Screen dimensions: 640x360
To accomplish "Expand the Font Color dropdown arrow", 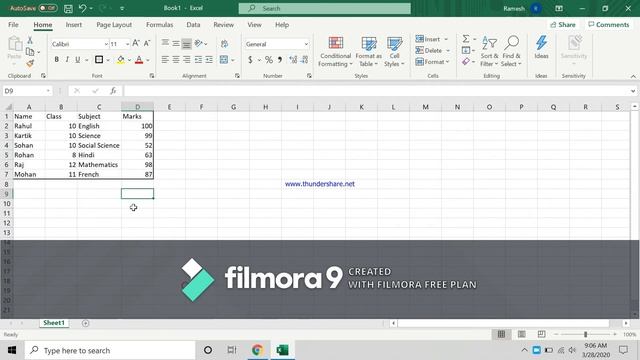I will point(147,60).
